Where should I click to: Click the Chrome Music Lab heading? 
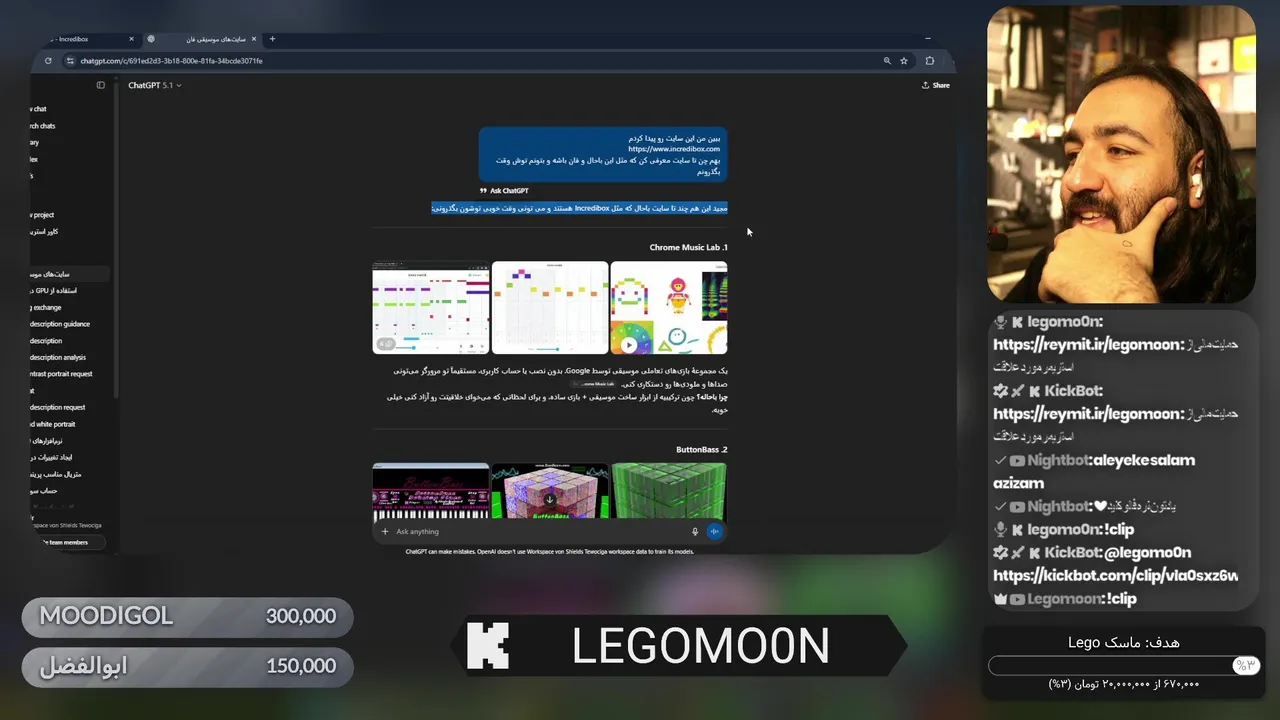coord(688,247)
